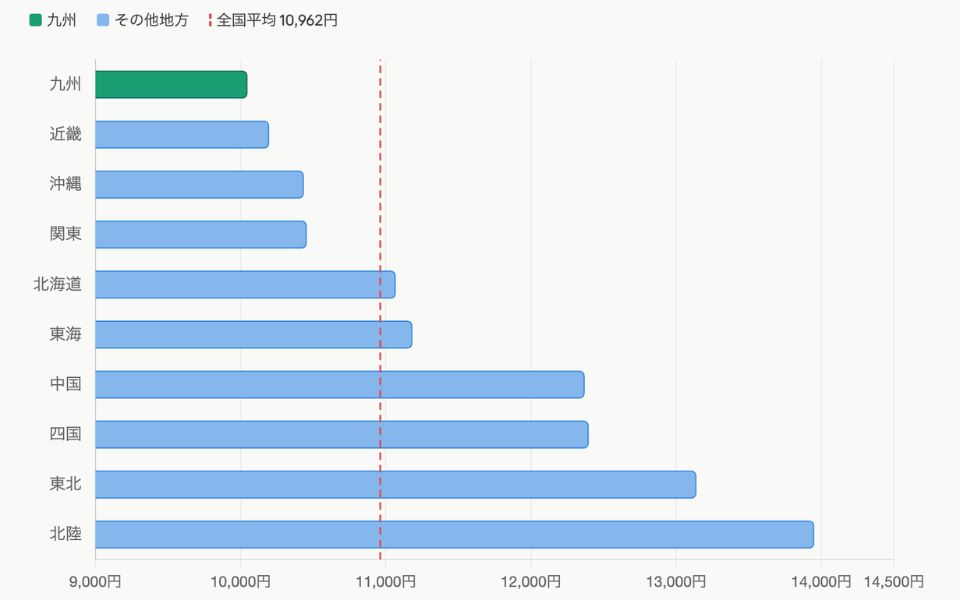Click the 11,000円 axis tick label
The width and height of the screenshot is (960, 600).
(386, 581)
